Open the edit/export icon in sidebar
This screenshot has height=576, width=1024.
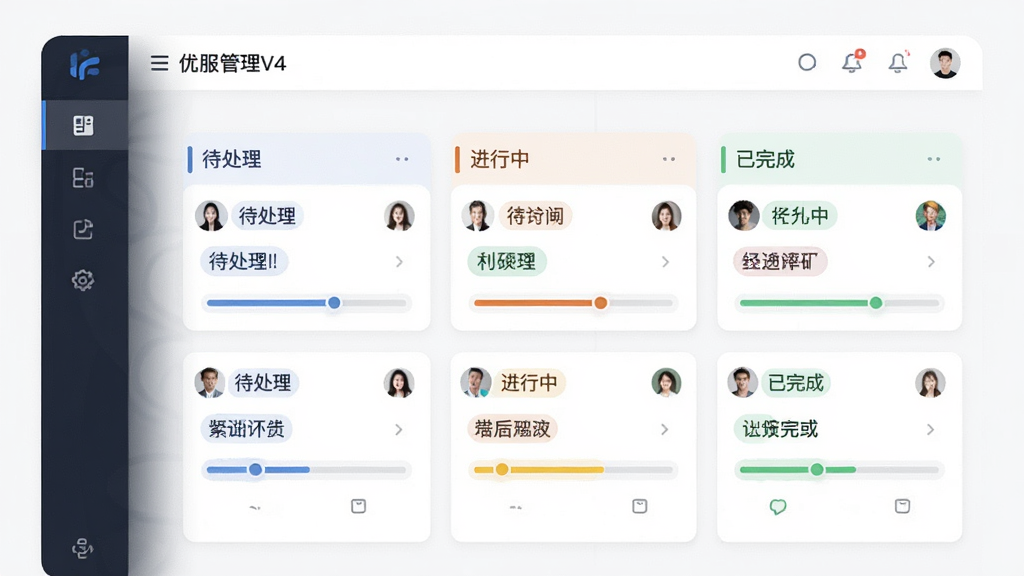[x=83, y=229]
